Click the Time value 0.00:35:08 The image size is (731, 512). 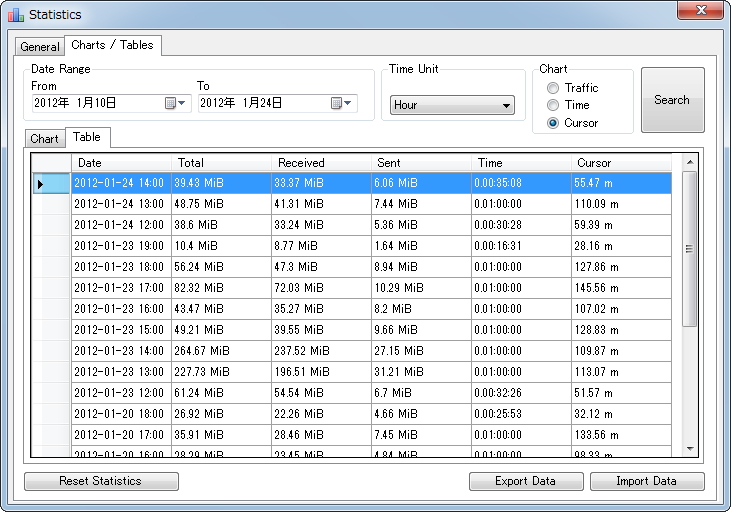coord(521,183)
